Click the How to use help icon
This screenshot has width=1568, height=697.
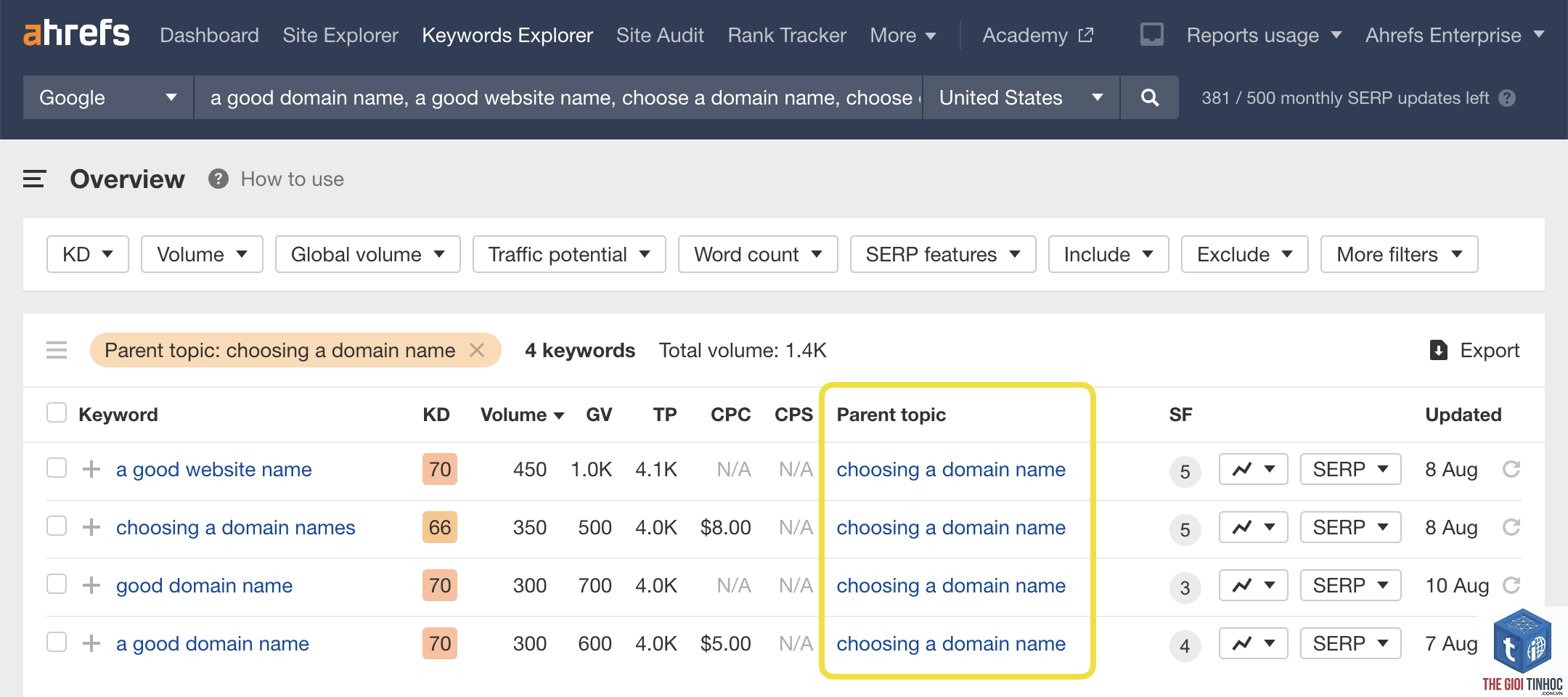218,179
